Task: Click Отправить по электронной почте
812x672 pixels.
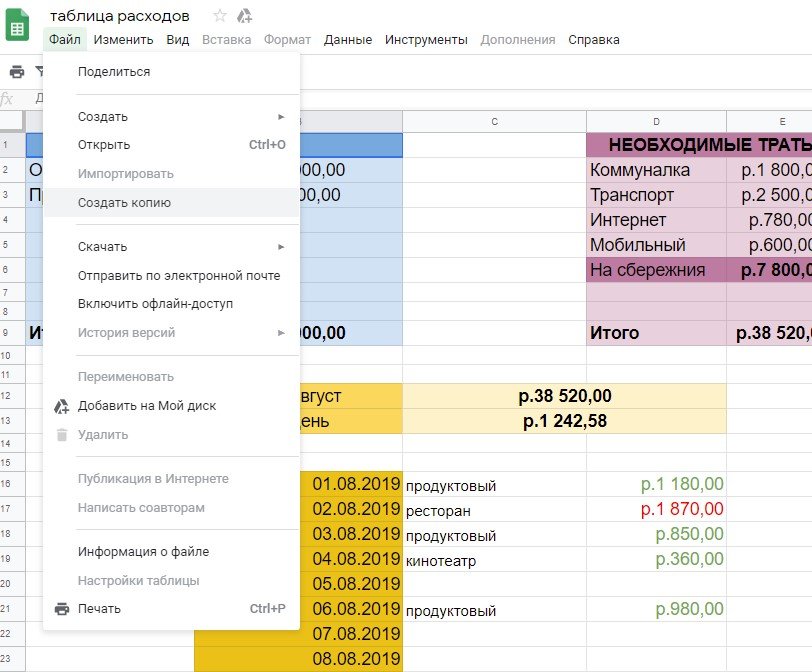Action: tap(179, 276)
